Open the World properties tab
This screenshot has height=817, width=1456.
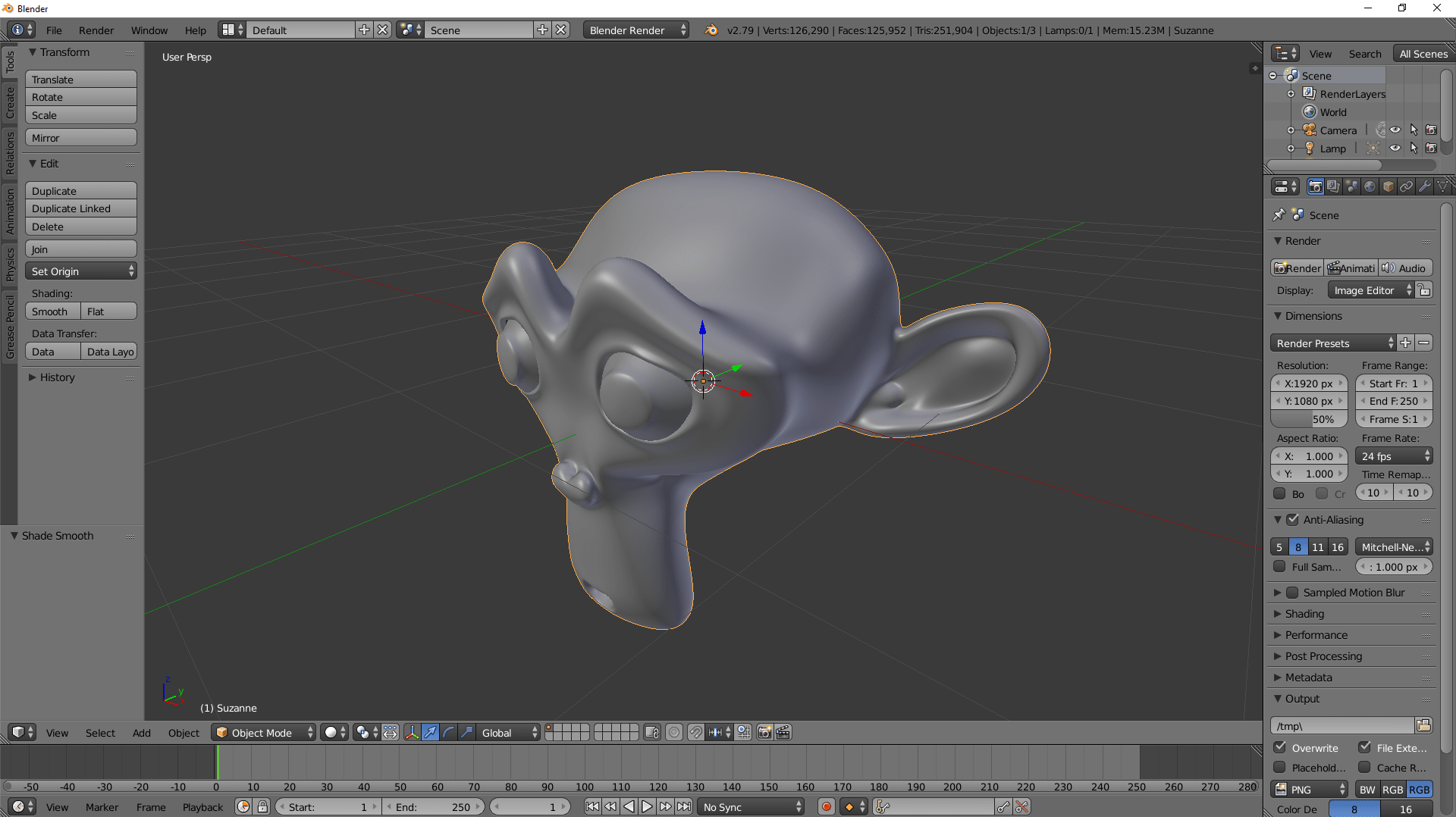pyautogui.click(x=1370, y=186)
